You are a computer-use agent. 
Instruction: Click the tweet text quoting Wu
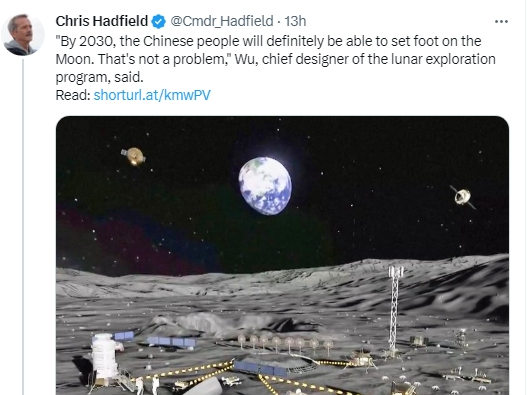(x=275, y=59)
